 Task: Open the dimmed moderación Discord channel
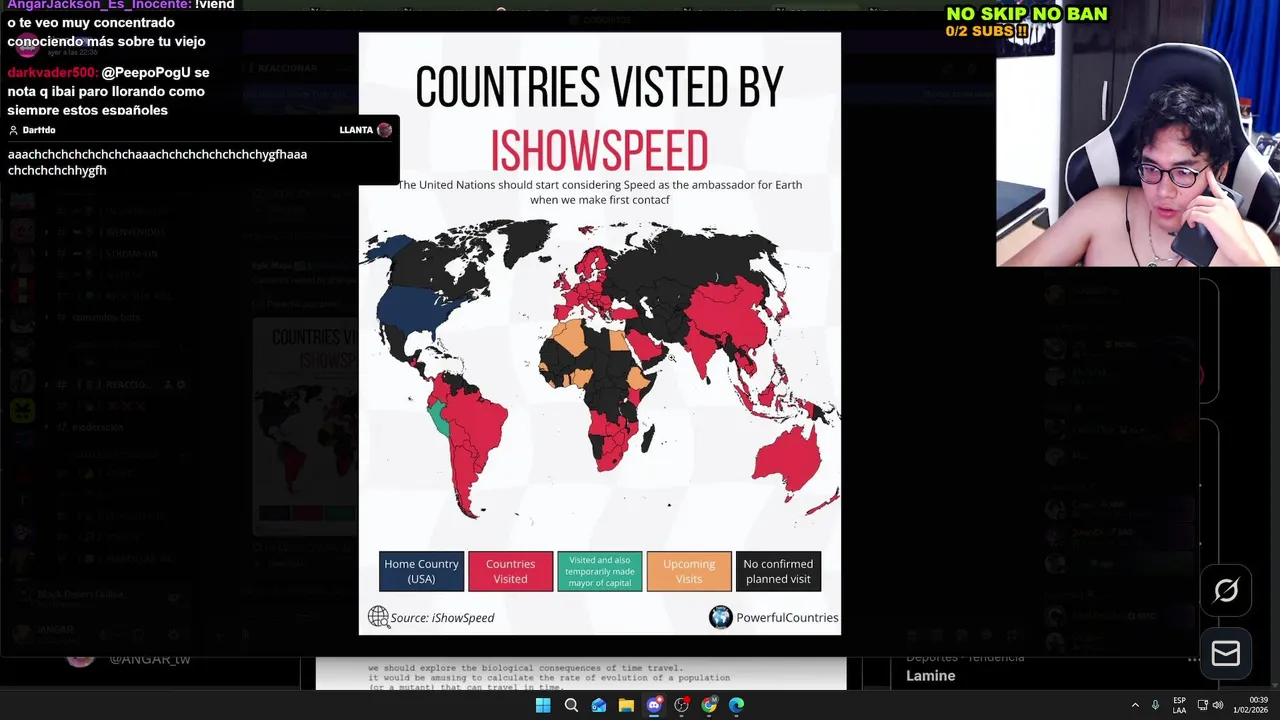tap(97, 427)
